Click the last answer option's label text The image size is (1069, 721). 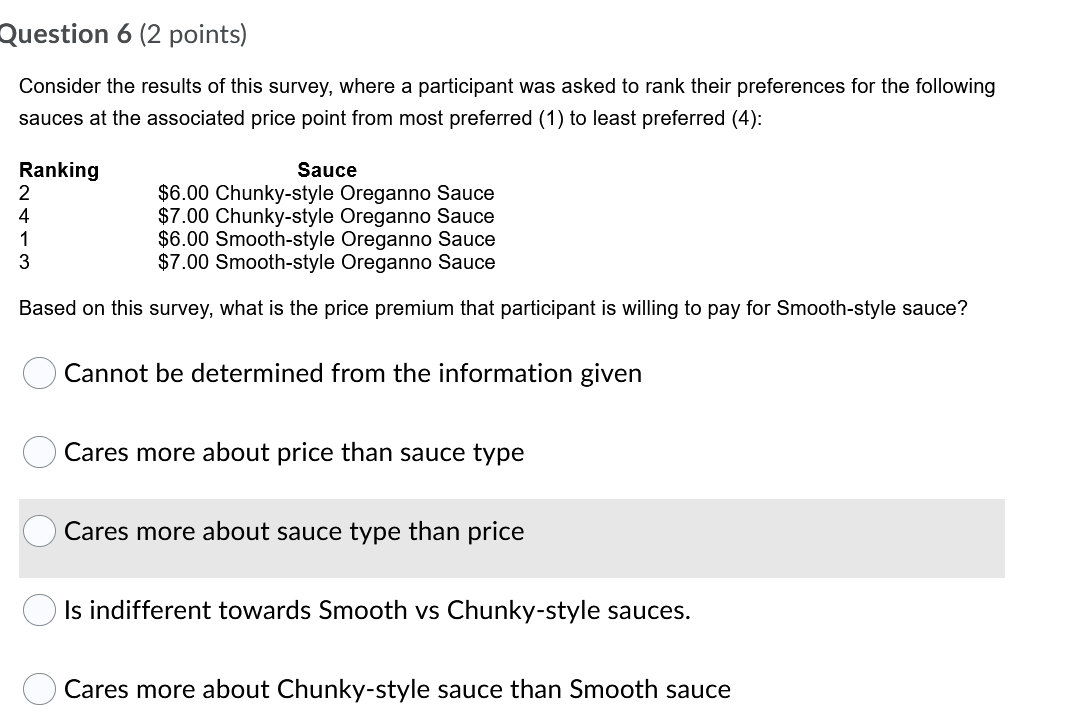click(397, 689)
